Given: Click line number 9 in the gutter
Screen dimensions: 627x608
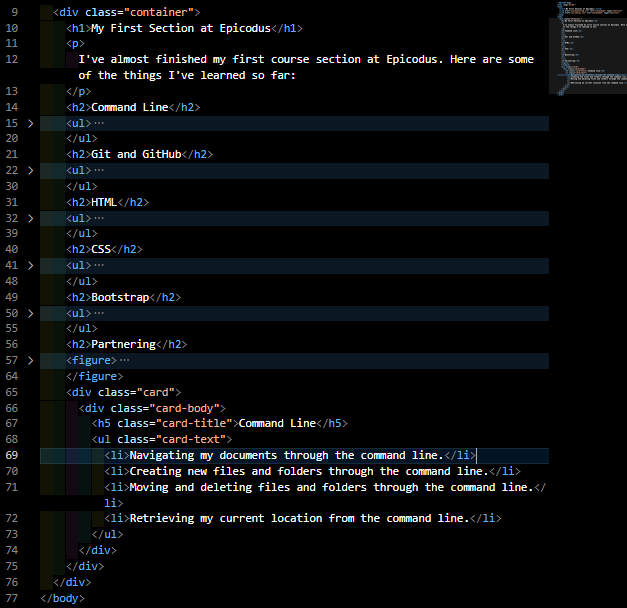Looking at the screenshot, I should 14,11.
